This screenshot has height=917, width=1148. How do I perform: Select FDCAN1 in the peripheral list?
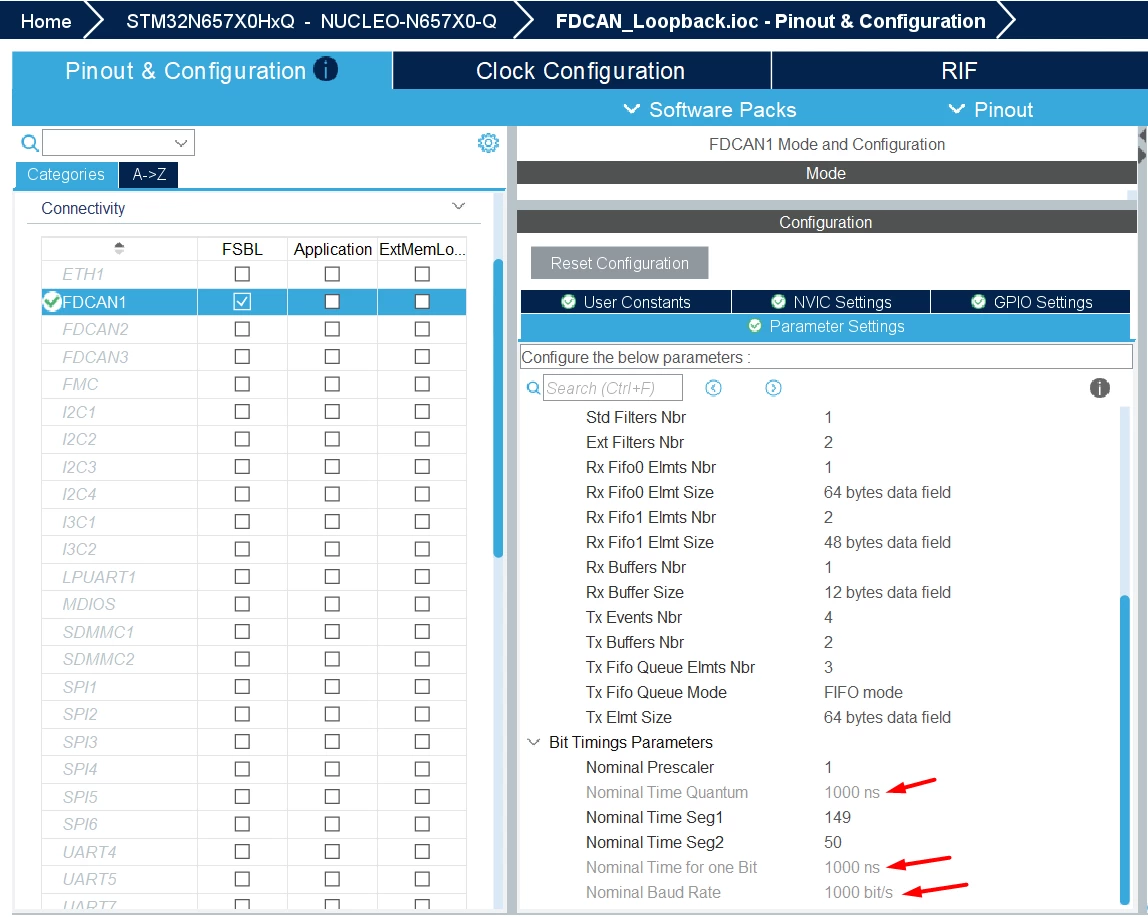coord(94,302)
